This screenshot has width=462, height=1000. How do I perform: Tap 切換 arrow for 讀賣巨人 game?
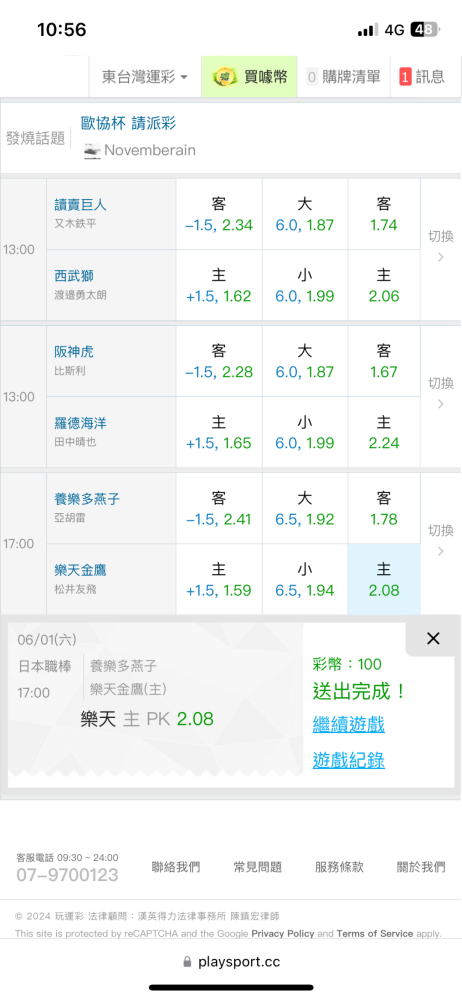440,249
